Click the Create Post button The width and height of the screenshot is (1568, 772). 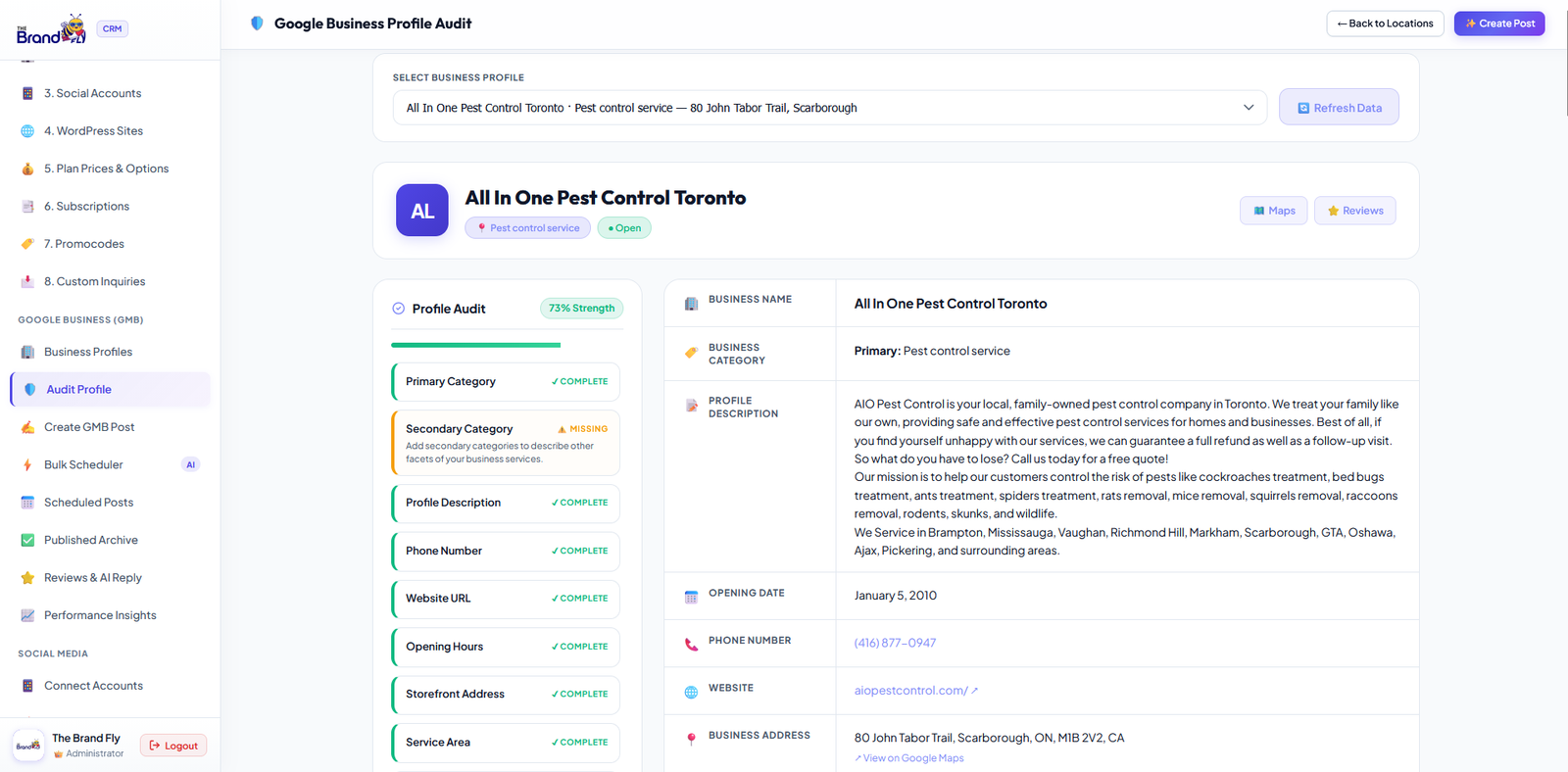[1499, 24]
